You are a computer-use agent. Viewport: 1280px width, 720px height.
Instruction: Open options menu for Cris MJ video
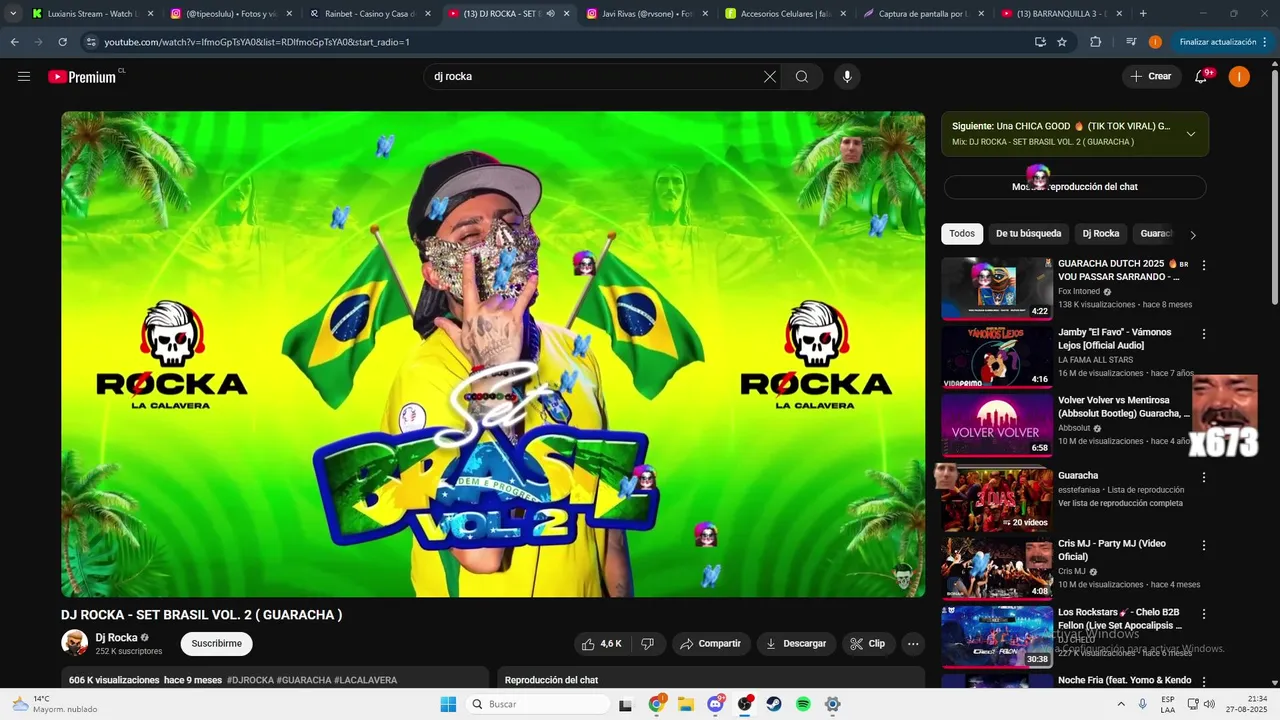[x=1204, y=545]
